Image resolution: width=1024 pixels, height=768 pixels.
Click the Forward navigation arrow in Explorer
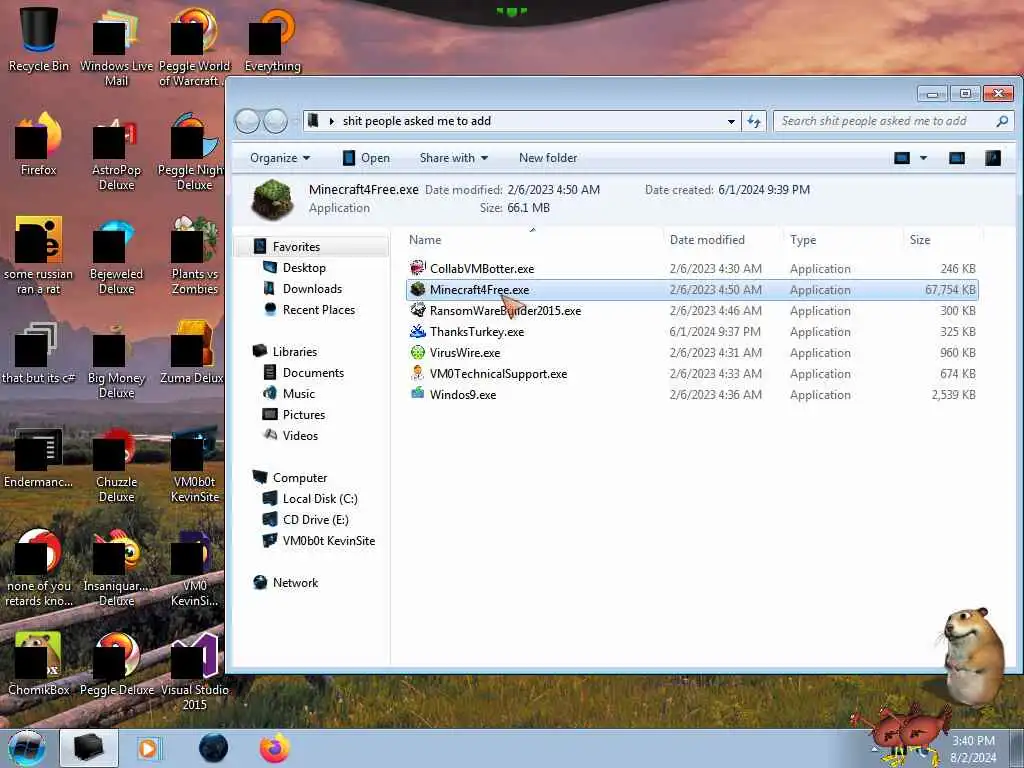(275, 121)
